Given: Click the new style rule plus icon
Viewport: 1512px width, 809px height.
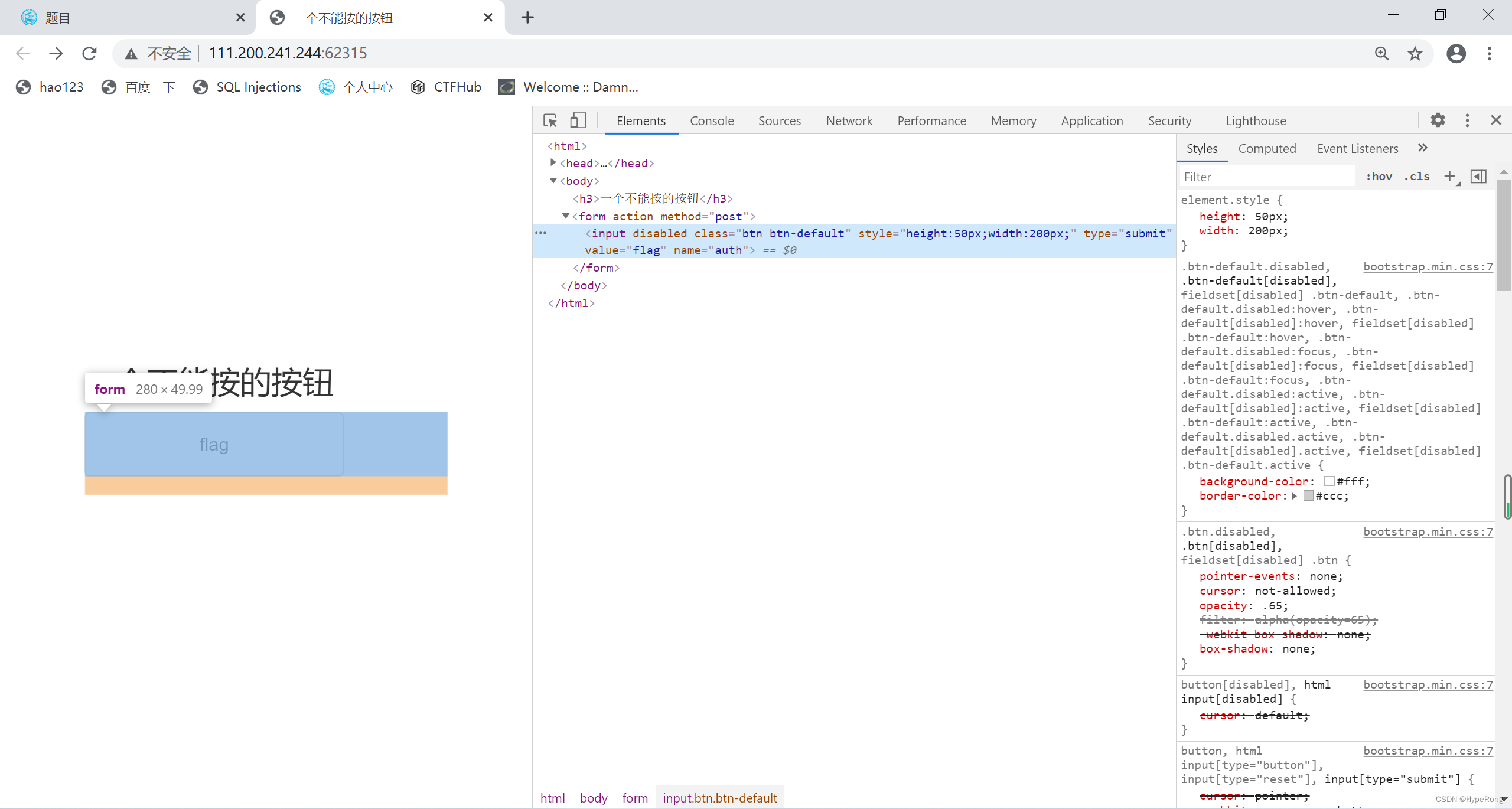Looking at the screenshot, I should click(1449, 177).
